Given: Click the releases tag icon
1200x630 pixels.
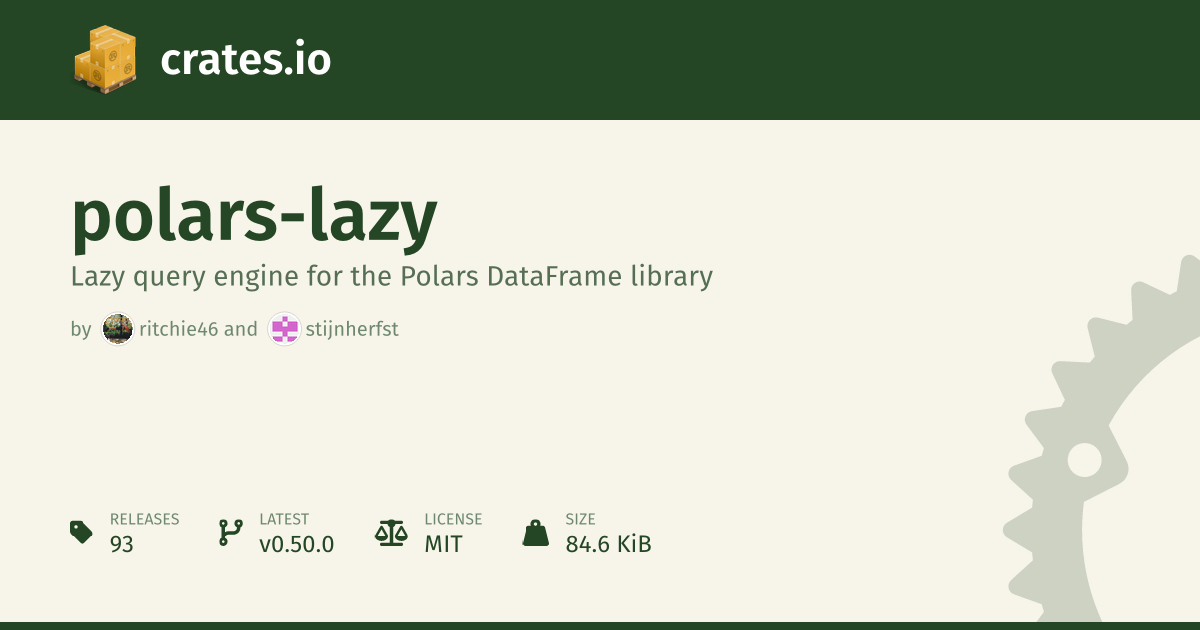Looking at the screenshot, I should click(x=81, y=532).
